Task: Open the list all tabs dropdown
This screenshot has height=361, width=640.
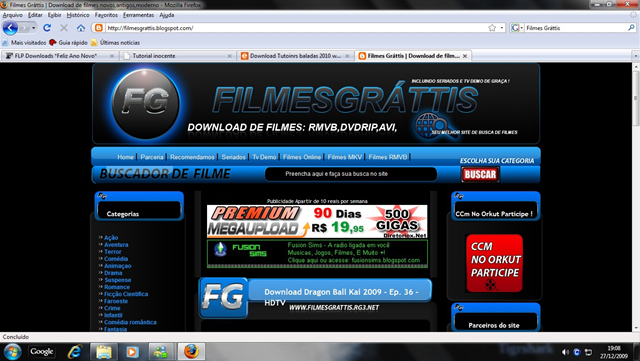Action: pyautogui.click(x=636, y=56)
